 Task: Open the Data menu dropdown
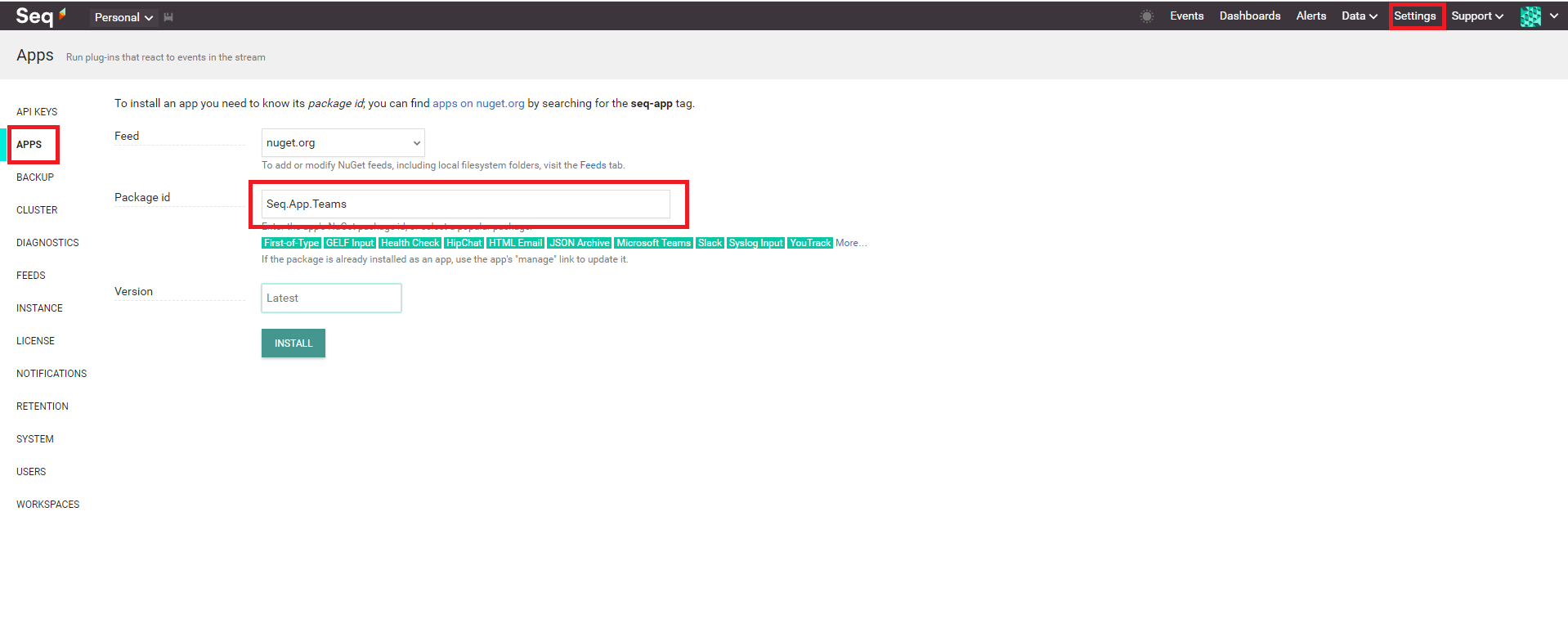(x=1359, y=16)
